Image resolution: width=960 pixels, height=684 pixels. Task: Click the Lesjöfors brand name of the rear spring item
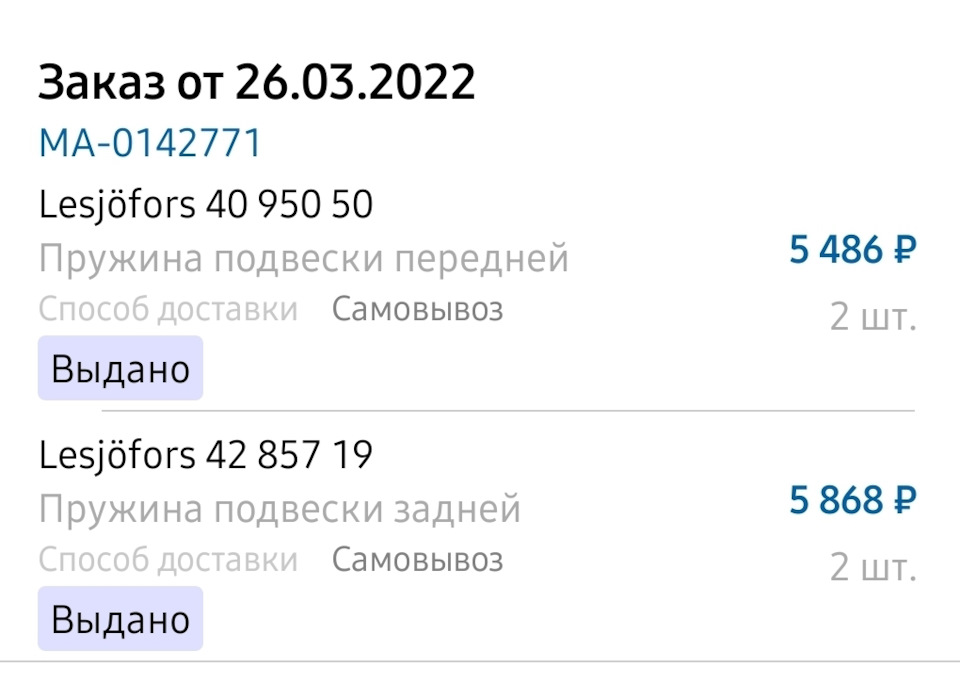(117, 456)
